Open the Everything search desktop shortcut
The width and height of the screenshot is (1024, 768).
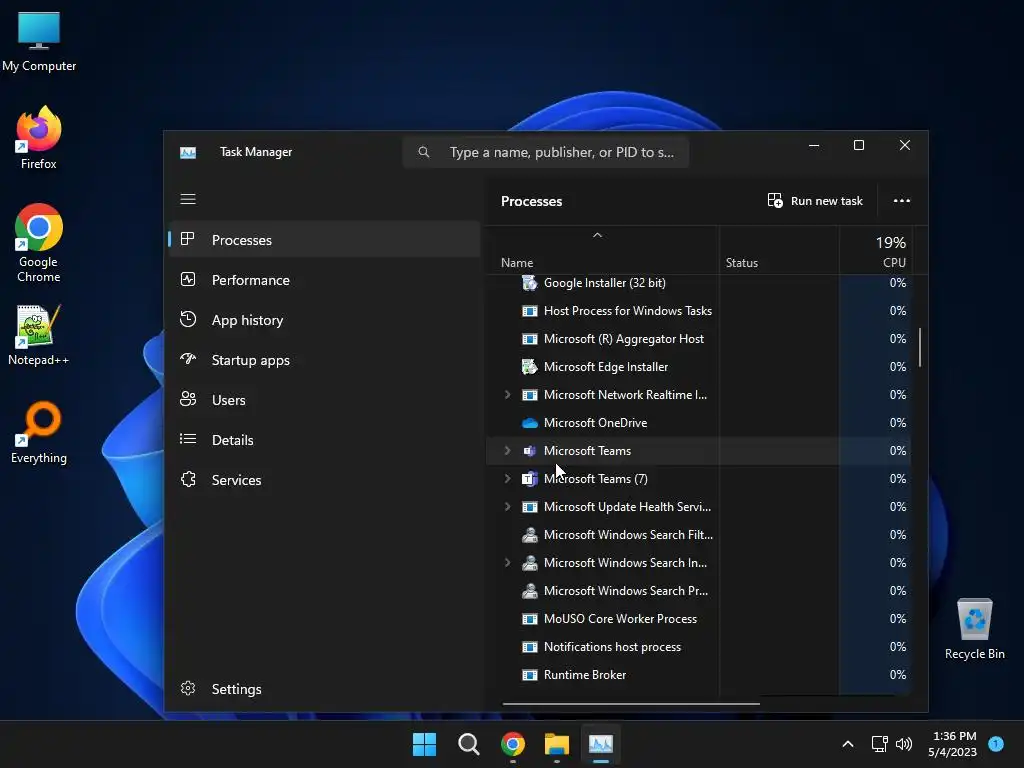(x=39, y=432)
